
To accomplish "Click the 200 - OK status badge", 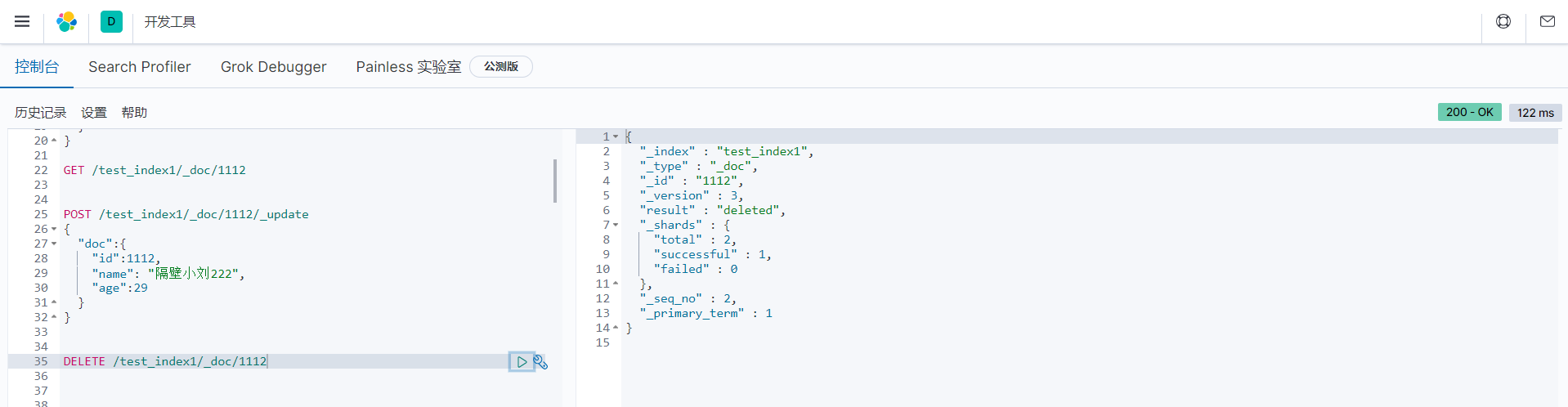I will pyautogui.click(x=1469, y=112).
